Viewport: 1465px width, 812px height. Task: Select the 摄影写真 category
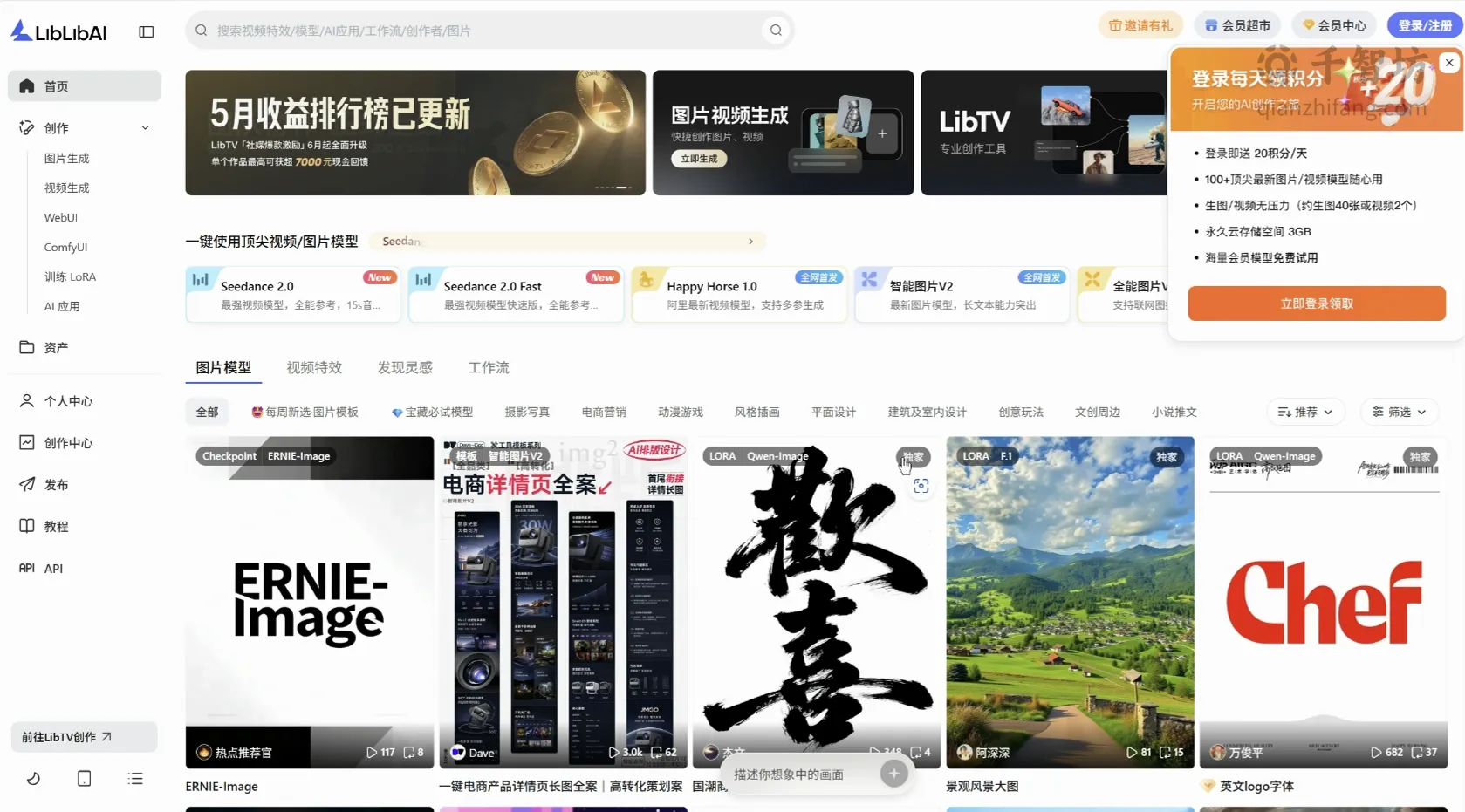click(527, 413)
